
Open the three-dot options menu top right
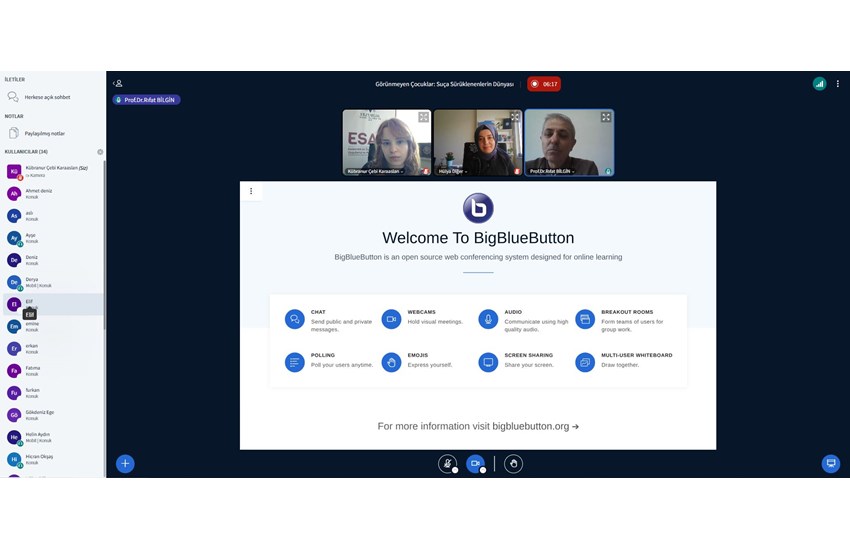pos(838,84)
